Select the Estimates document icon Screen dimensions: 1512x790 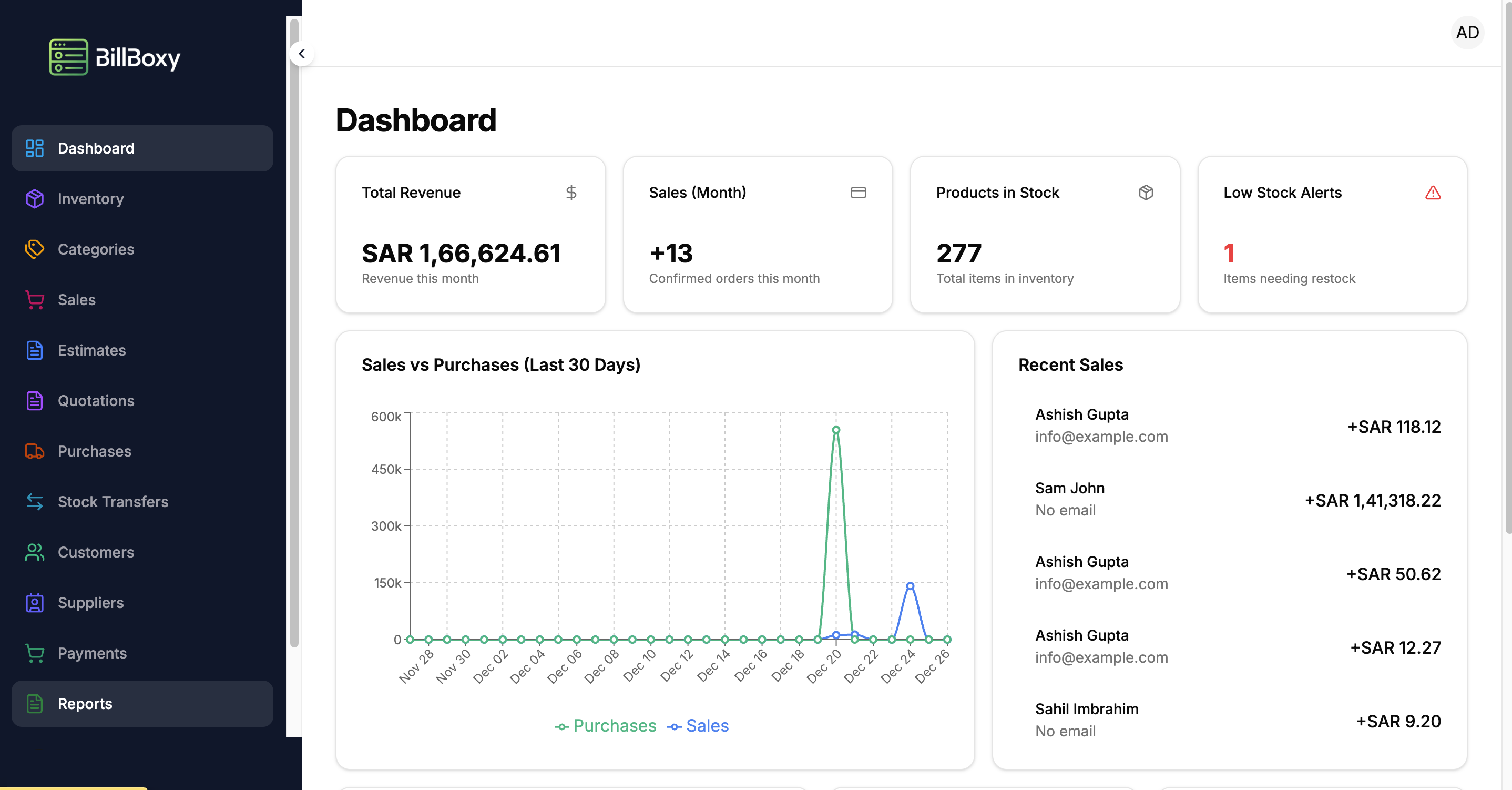34,350
